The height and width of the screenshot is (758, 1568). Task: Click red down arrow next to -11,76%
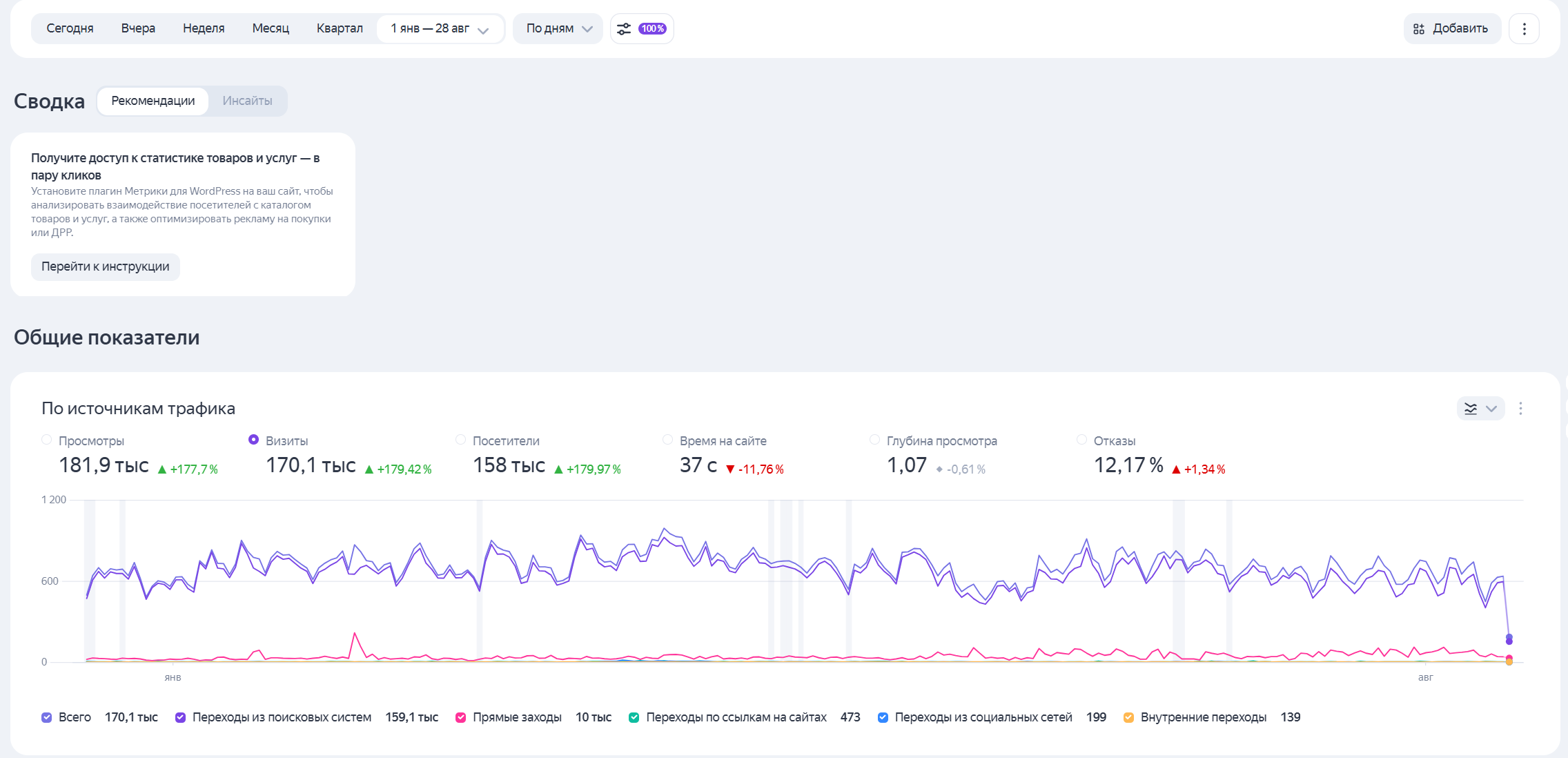tap(730, 469)
